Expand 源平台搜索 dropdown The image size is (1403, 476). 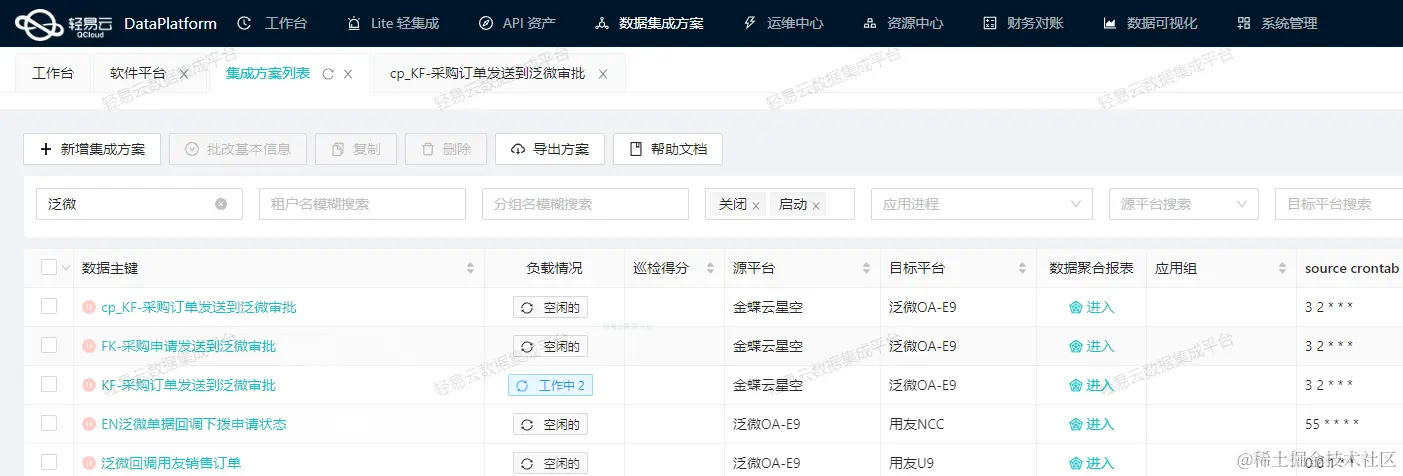pos(1183,204)
